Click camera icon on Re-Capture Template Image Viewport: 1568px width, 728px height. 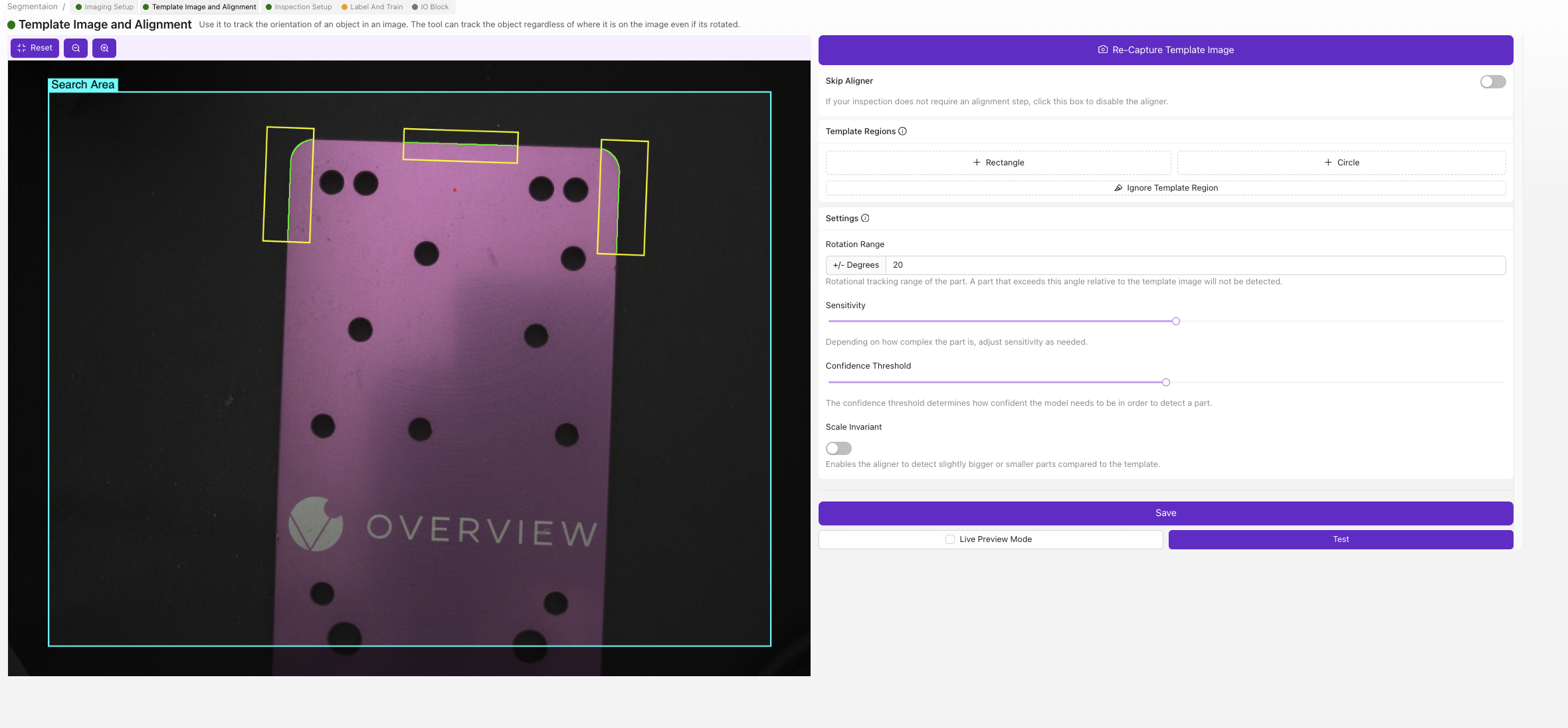1103,50
